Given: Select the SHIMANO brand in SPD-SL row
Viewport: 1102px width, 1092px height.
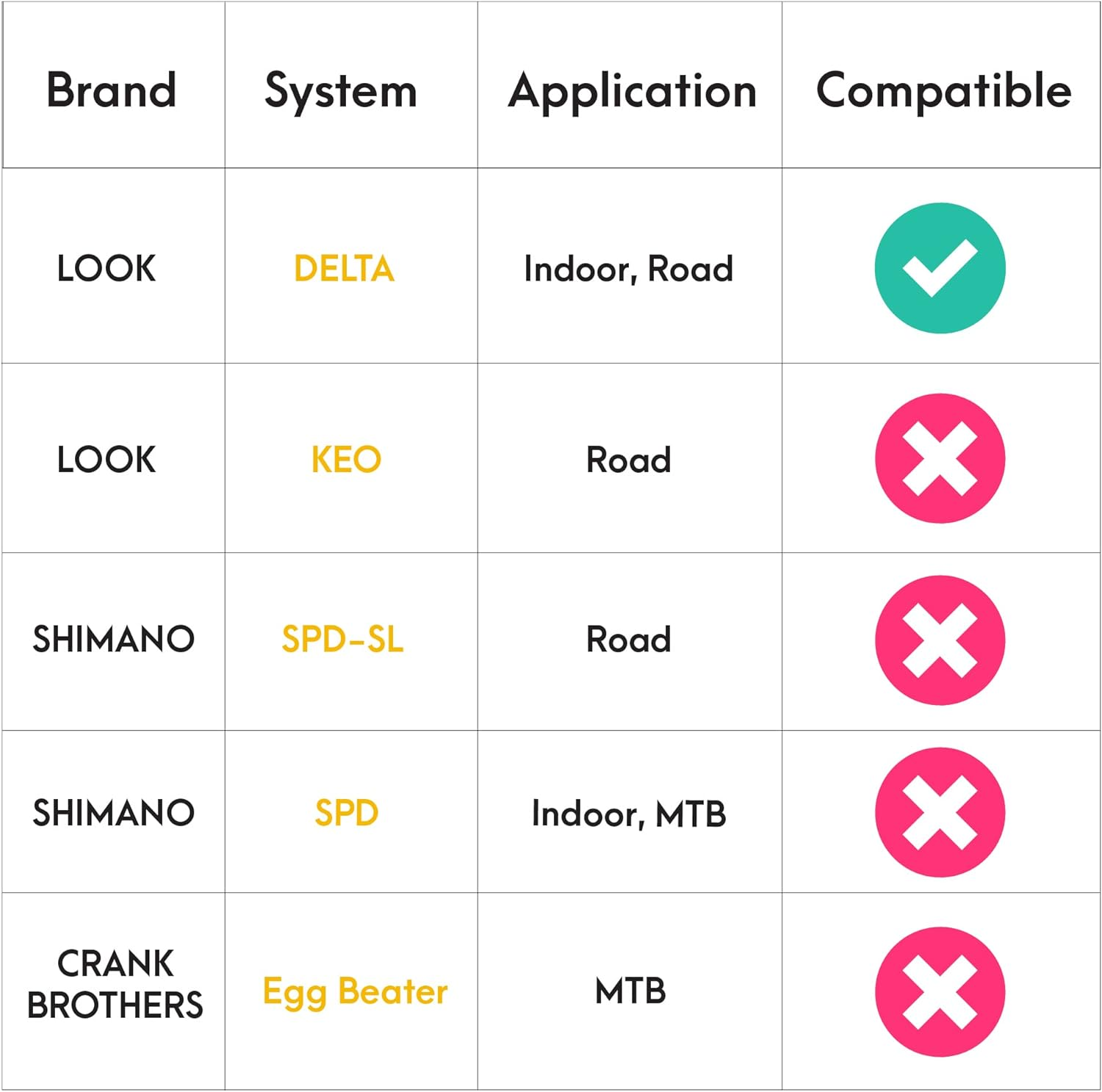Looking at the screenshot, I should click(x=113, y=639).
